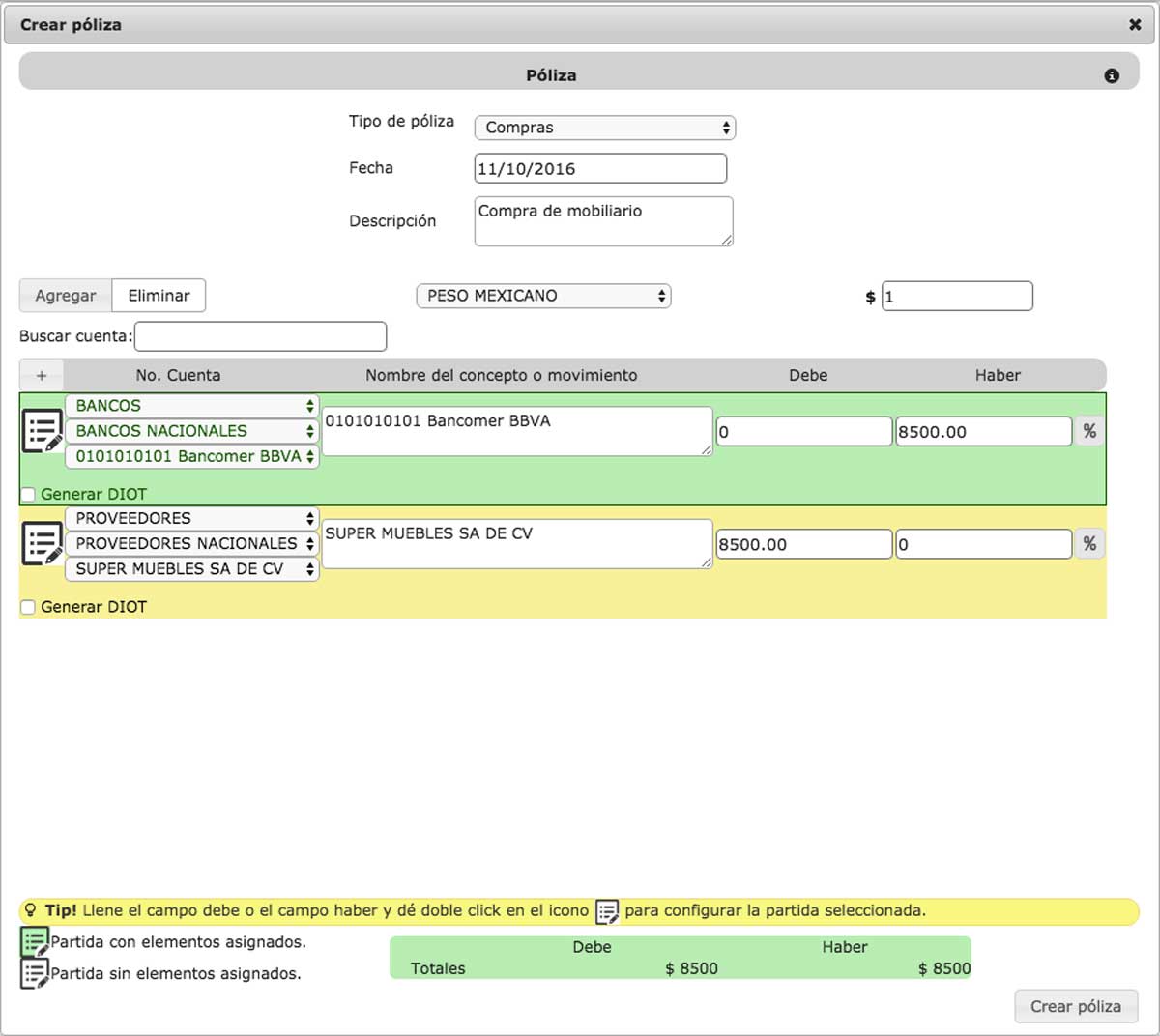
Task: Open the PROVEEDORES account dropdown
Action: (191, 518)
